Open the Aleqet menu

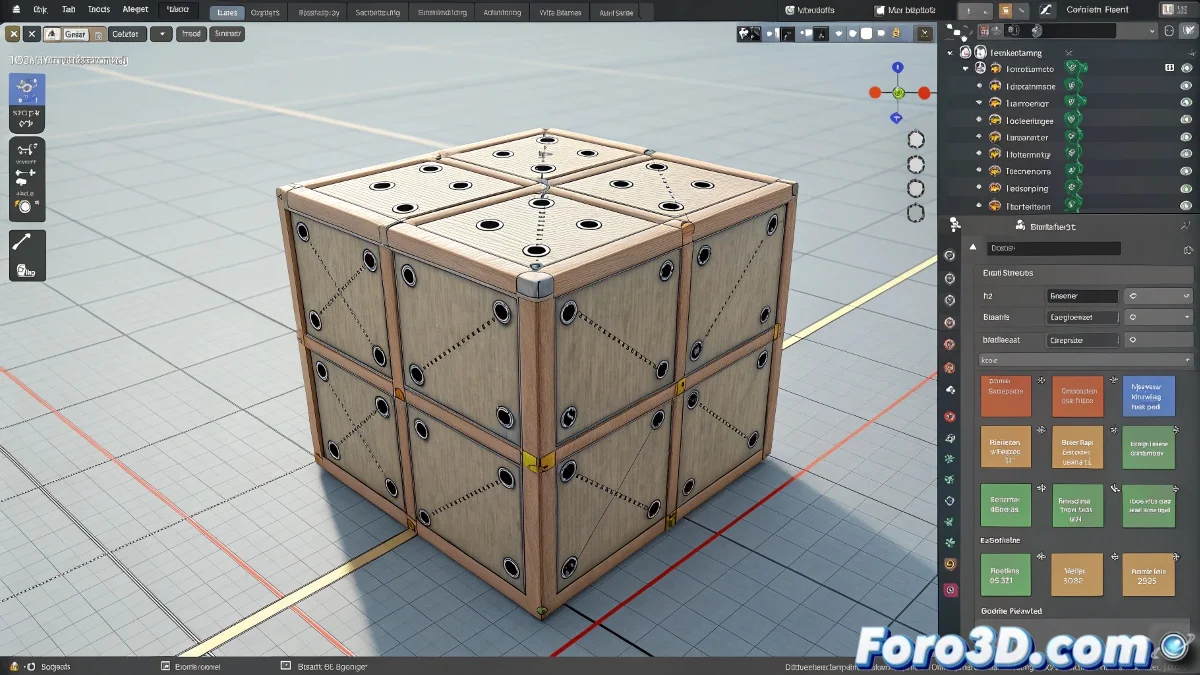point(135,9)
